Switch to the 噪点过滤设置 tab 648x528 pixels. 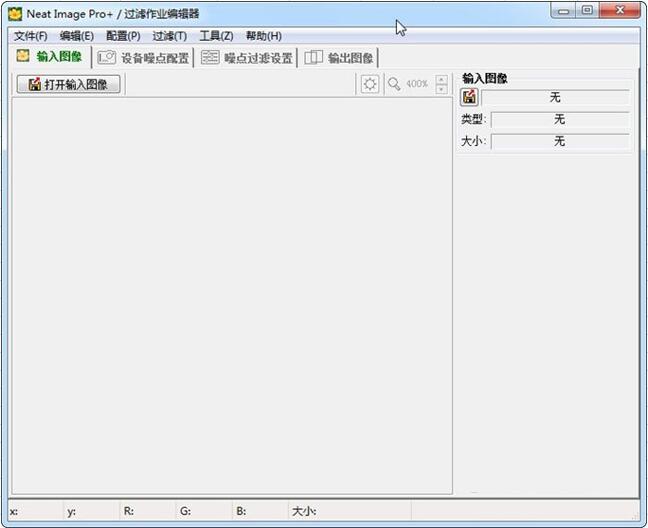(247, 57)
